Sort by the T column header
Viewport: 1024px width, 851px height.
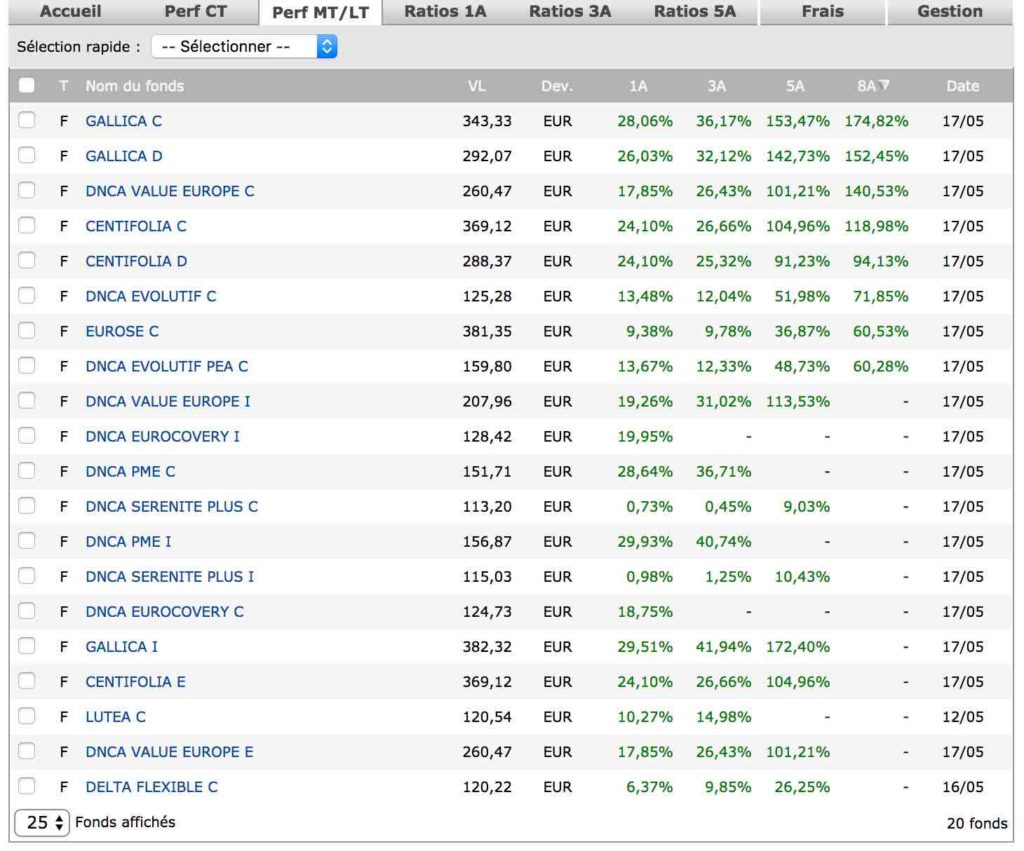pyautogui.click(x=63, y=86)
